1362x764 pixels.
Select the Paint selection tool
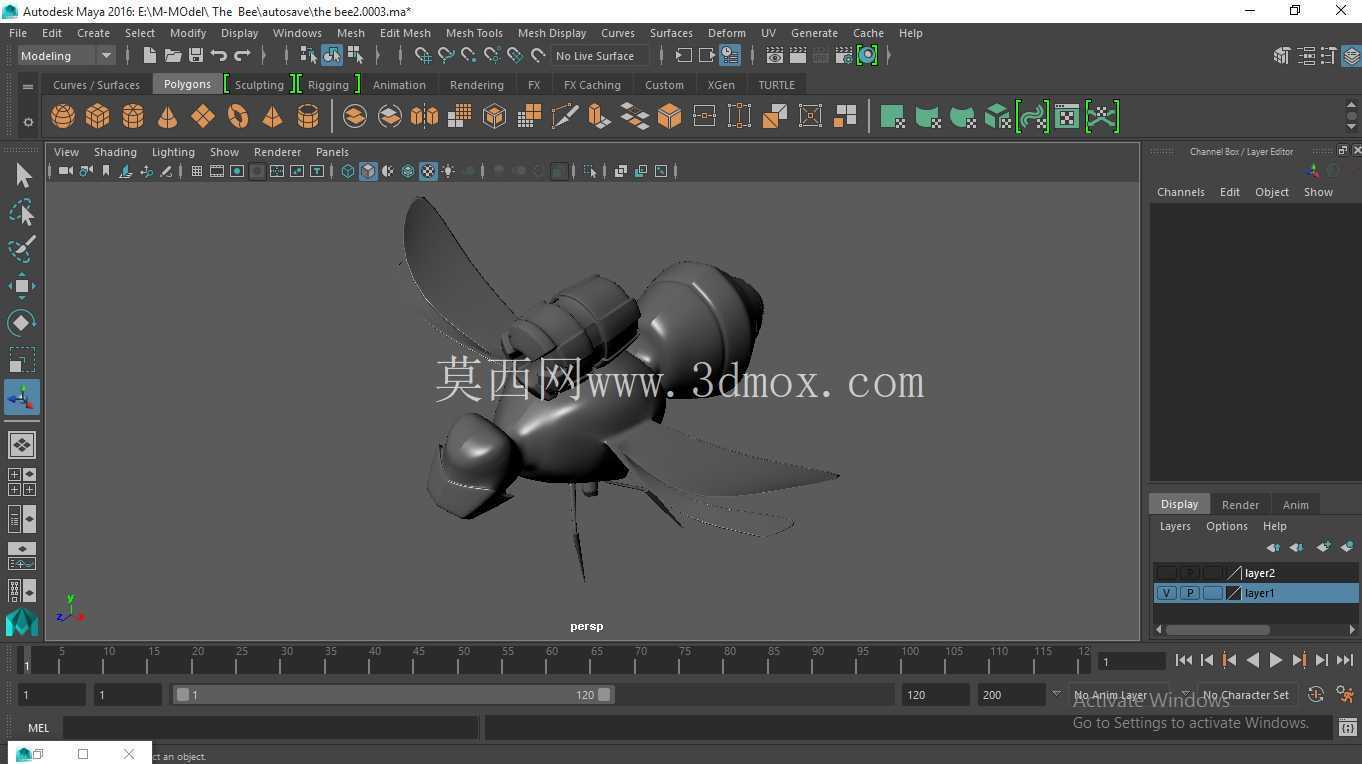22,249
